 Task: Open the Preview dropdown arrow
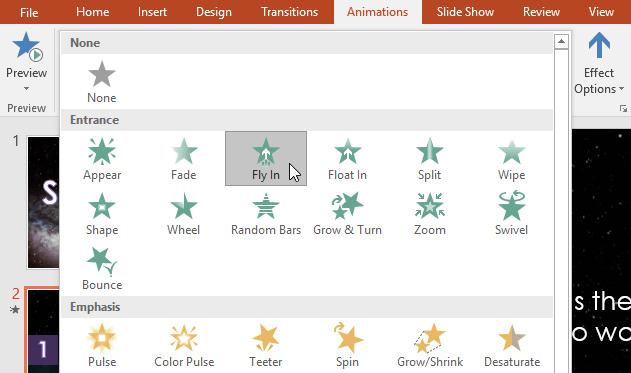(x=27, y=88)
